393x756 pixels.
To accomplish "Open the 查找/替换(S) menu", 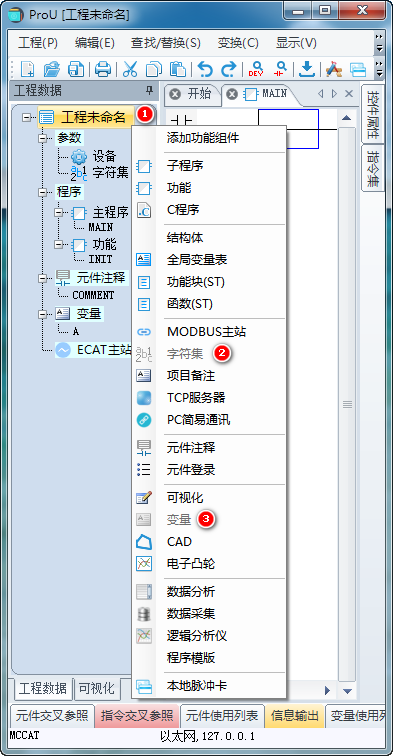I will pos(165,42).
